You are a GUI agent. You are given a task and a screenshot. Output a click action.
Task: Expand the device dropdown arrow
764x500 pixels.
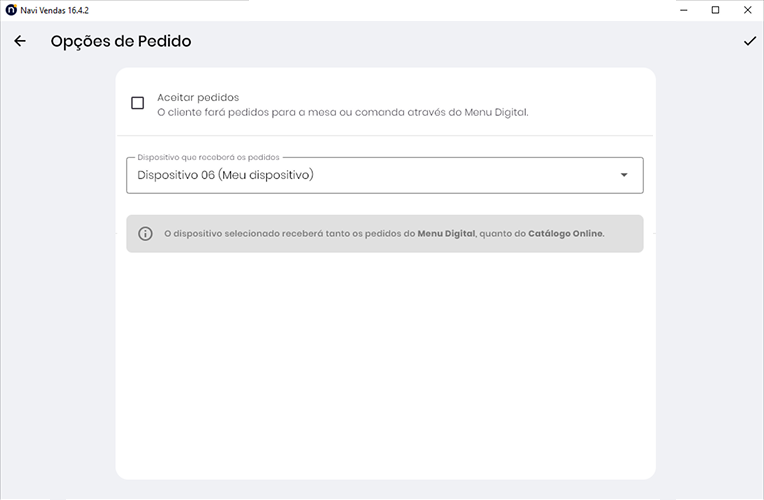(x=624, y=175)
